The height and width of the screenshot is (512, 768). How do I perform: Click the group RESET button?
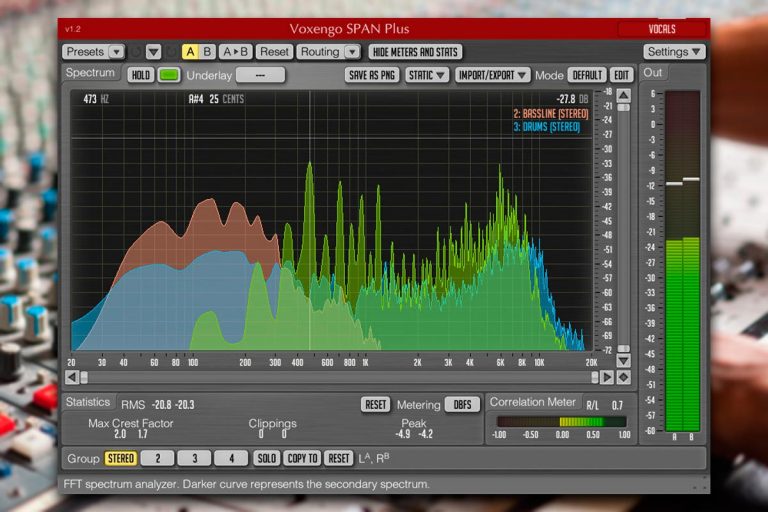338,459
